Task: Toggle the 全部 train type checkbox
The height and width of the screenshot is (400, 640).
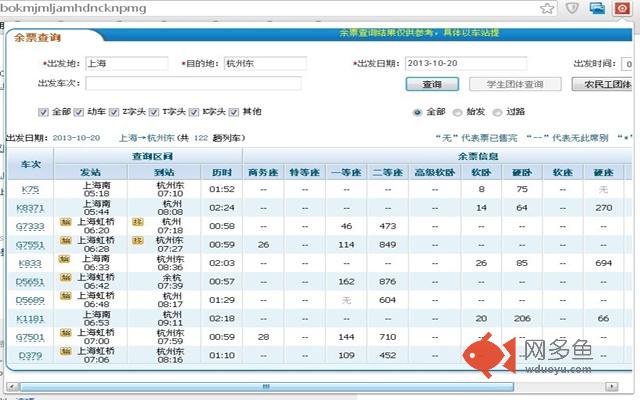Action: click(43, 112)
